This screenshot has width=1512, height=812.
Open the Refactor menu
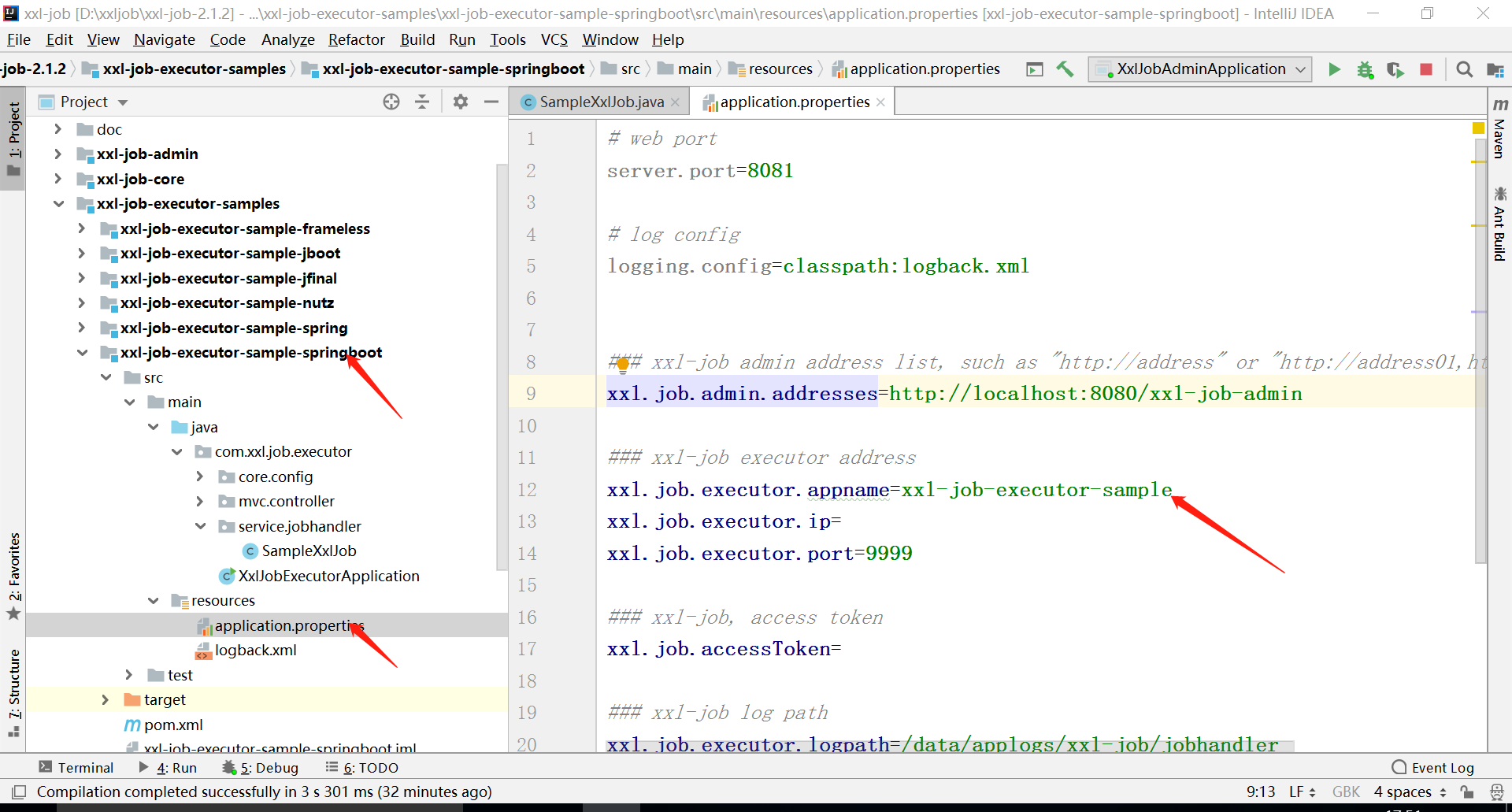pyautogui.click(x=356, y=39)
